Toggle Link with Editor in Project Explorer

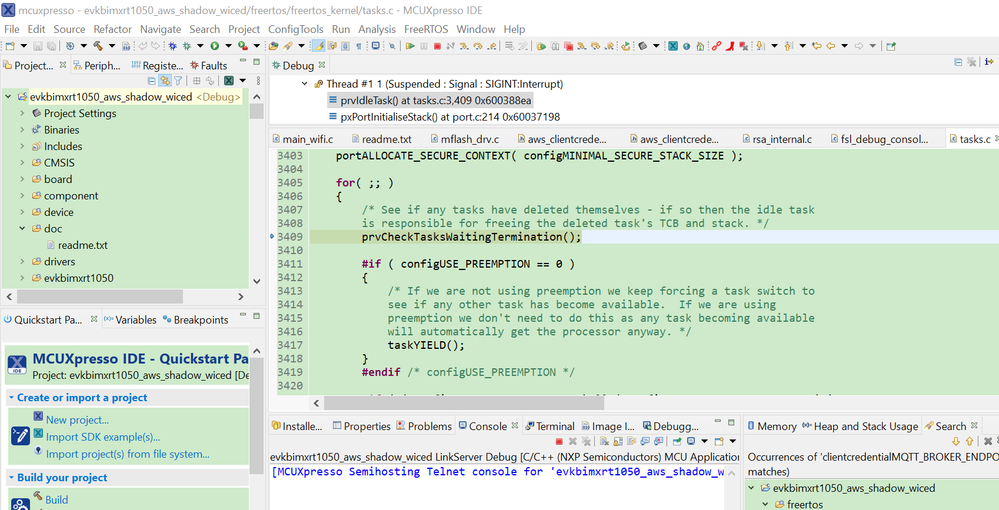tap(165, 81)
